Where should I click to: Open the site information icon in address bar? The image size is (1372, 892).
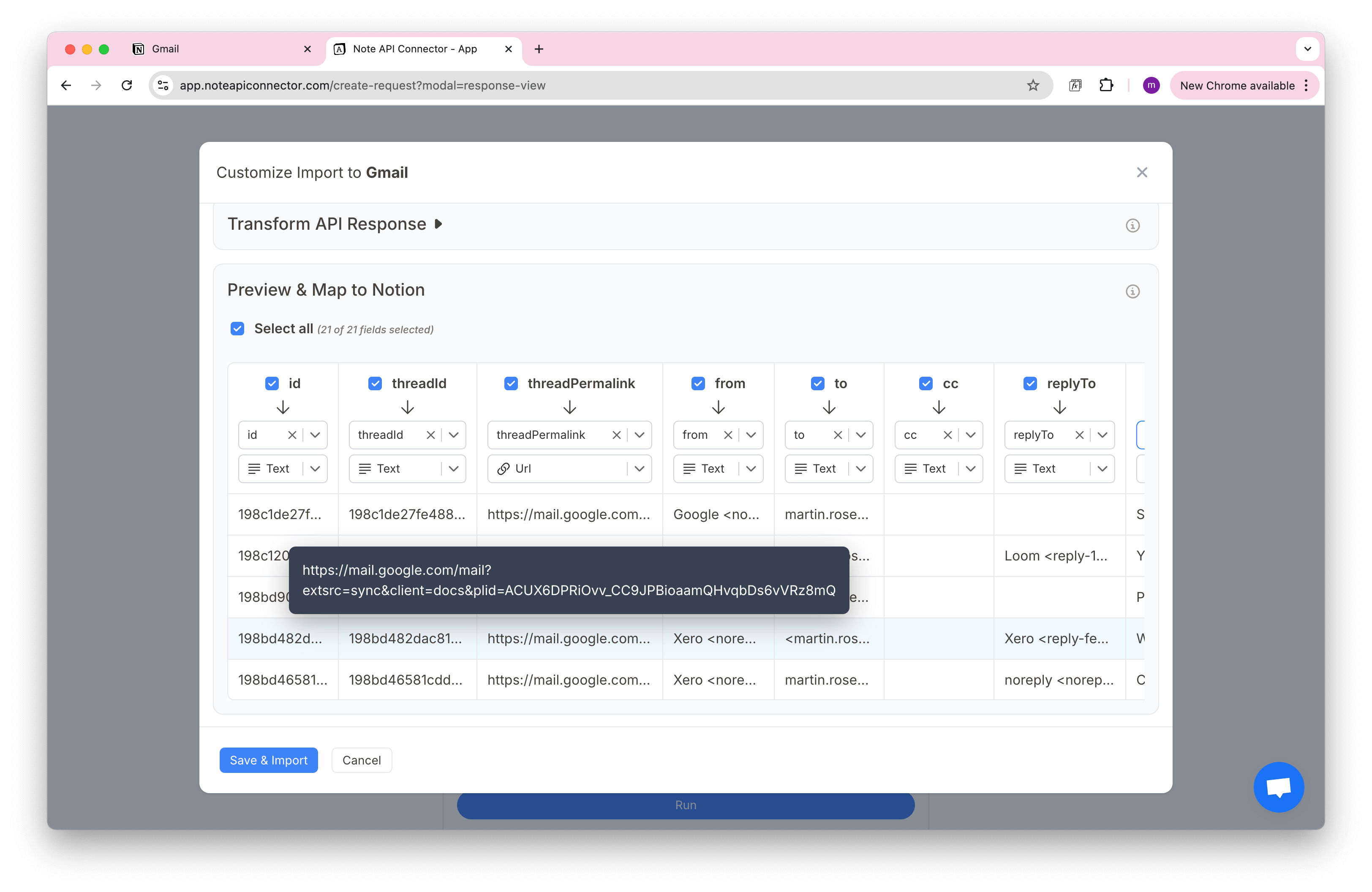click(x=164, y=85)
